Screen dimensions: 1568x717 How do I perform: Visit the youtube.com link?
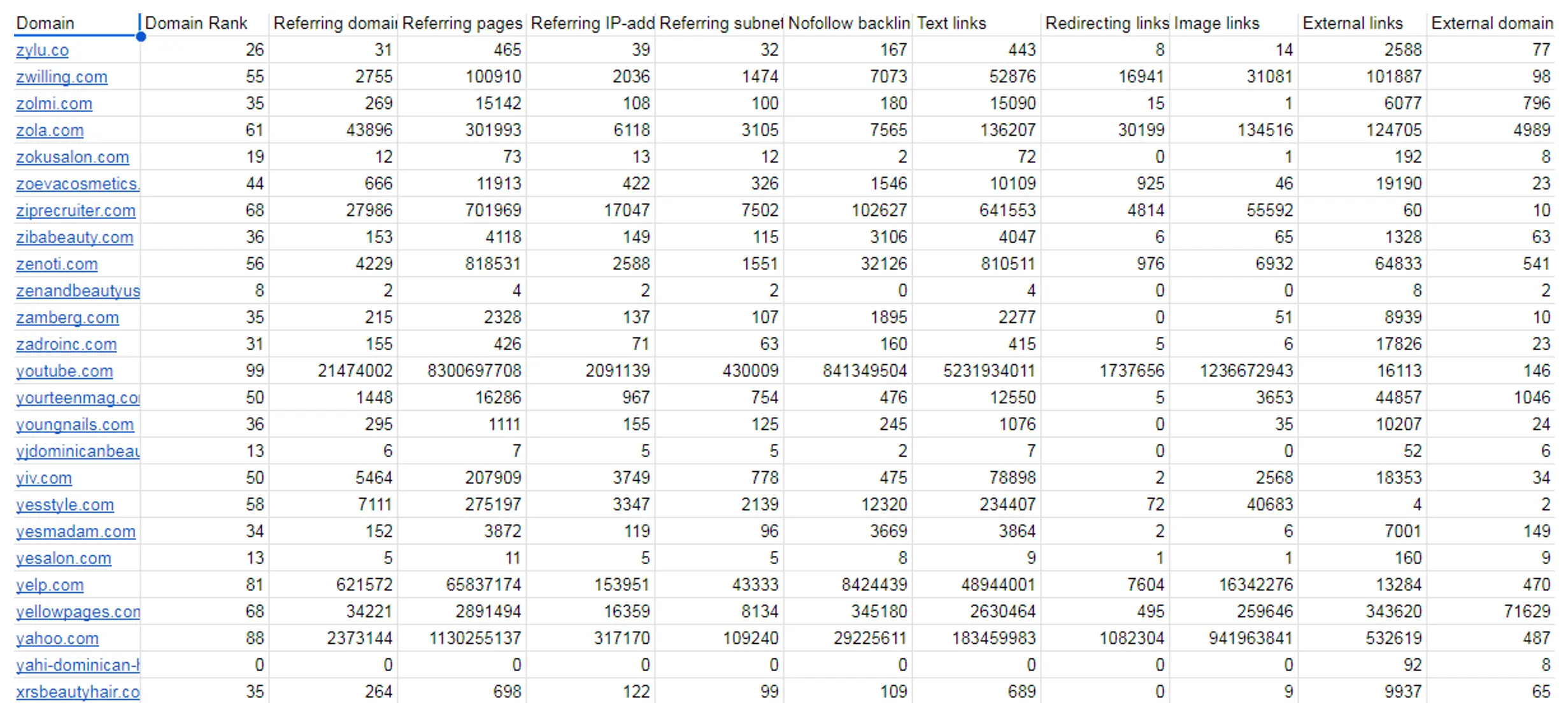tap(64, 371)
